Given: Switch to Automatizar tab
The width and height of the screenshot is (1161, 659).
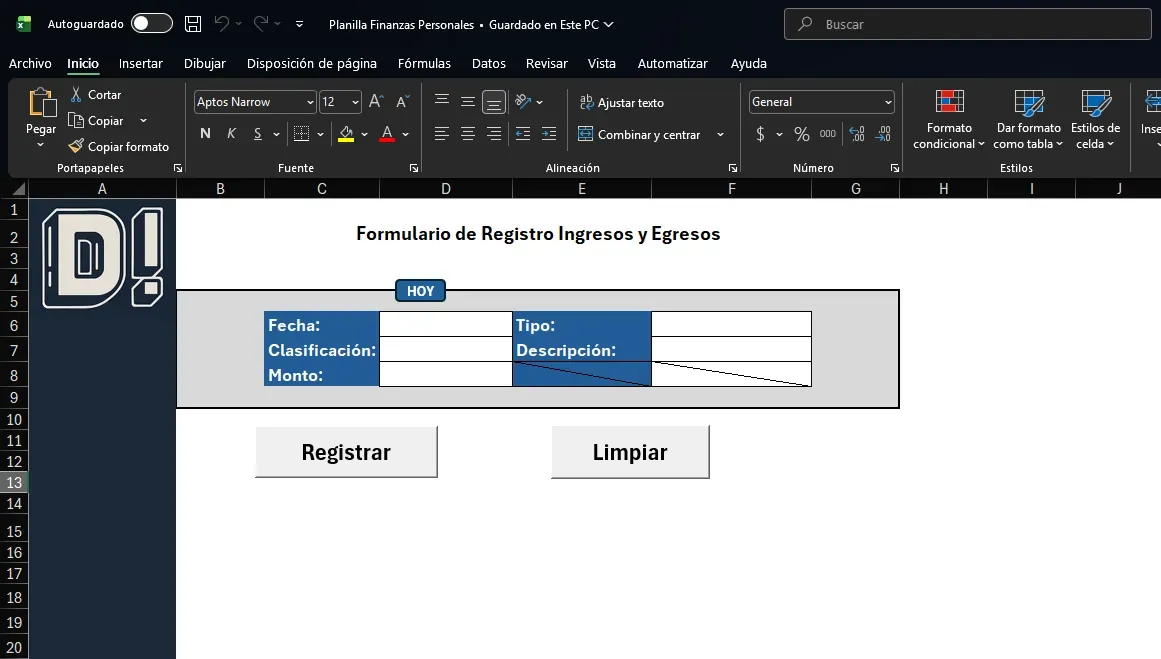Looking at the screenshot, I should [x=672, y=64].
